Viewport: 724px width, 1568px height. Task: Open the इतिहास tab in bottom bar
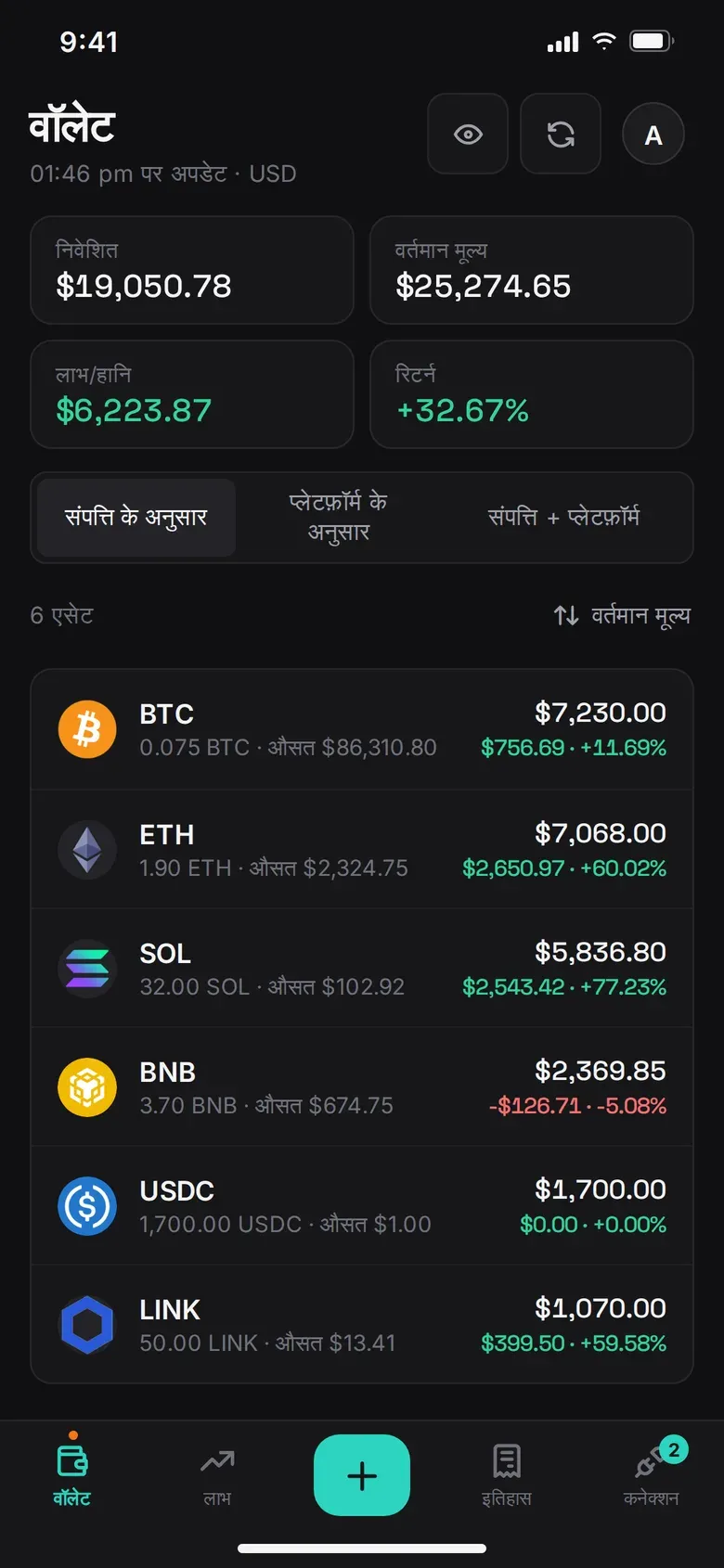coord(507,1475)
